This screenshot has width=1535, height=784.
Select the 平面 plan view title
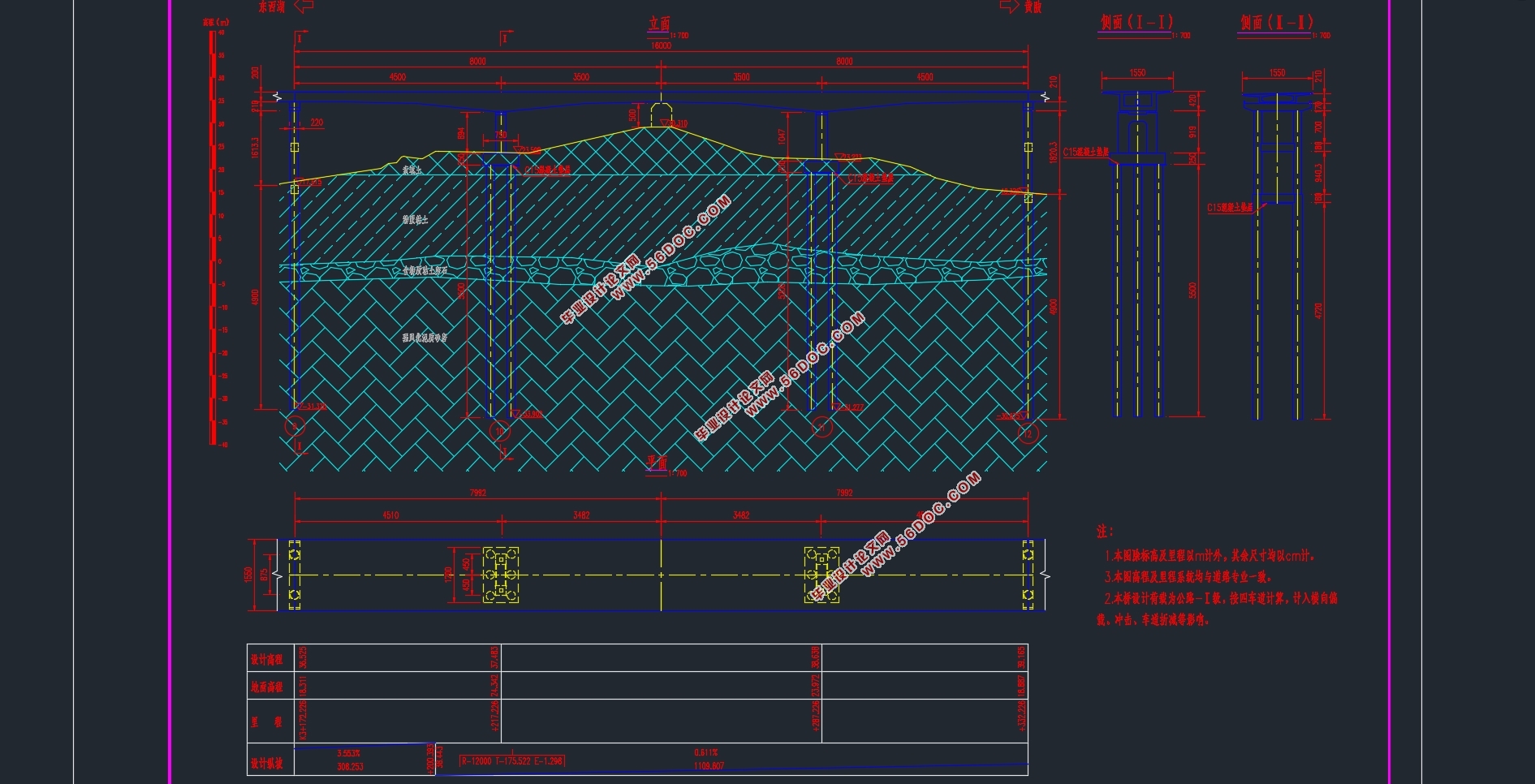pyautogui.click(x=657, y=462)
